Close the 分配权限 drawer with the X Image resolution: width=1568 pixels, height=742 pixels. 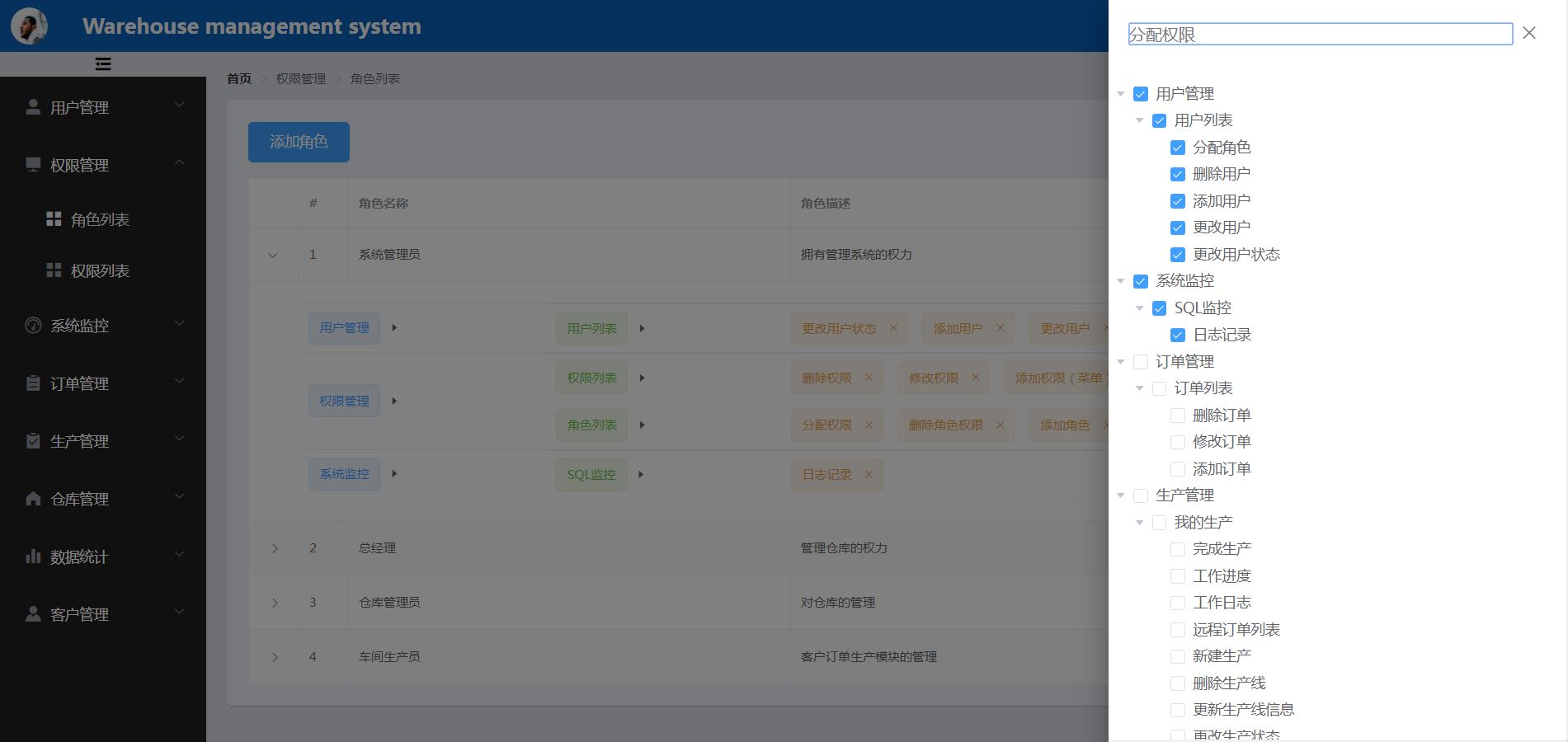click(x=1529, y=33)
